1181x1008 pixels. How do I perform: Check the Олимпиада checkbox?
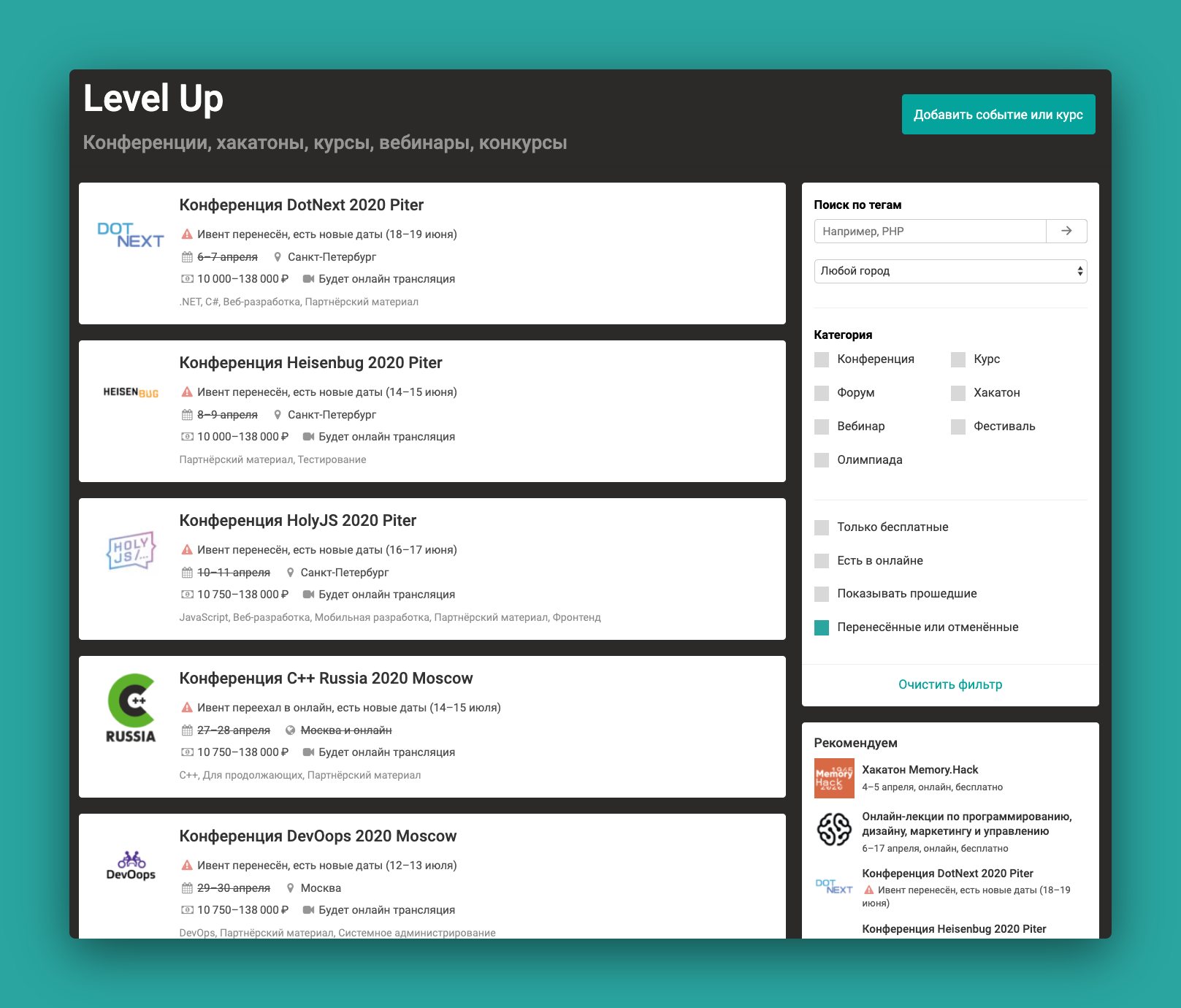[822, 460]
